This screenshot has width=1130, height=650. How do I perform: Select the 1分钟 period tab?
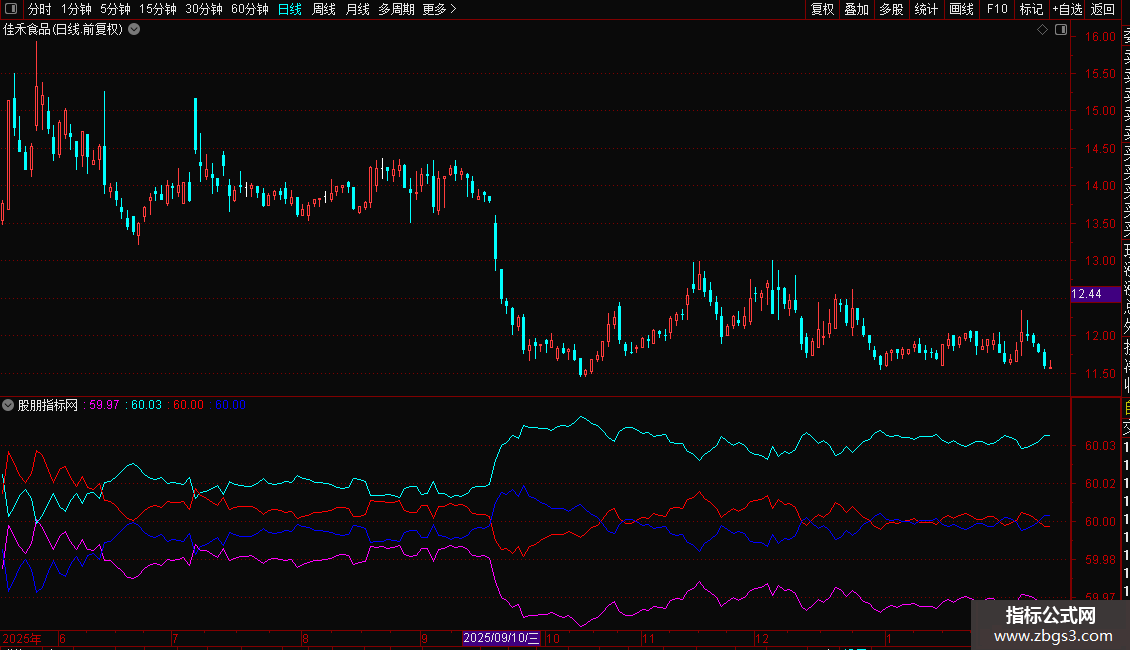pyautogui.click(x=76, y=9)
